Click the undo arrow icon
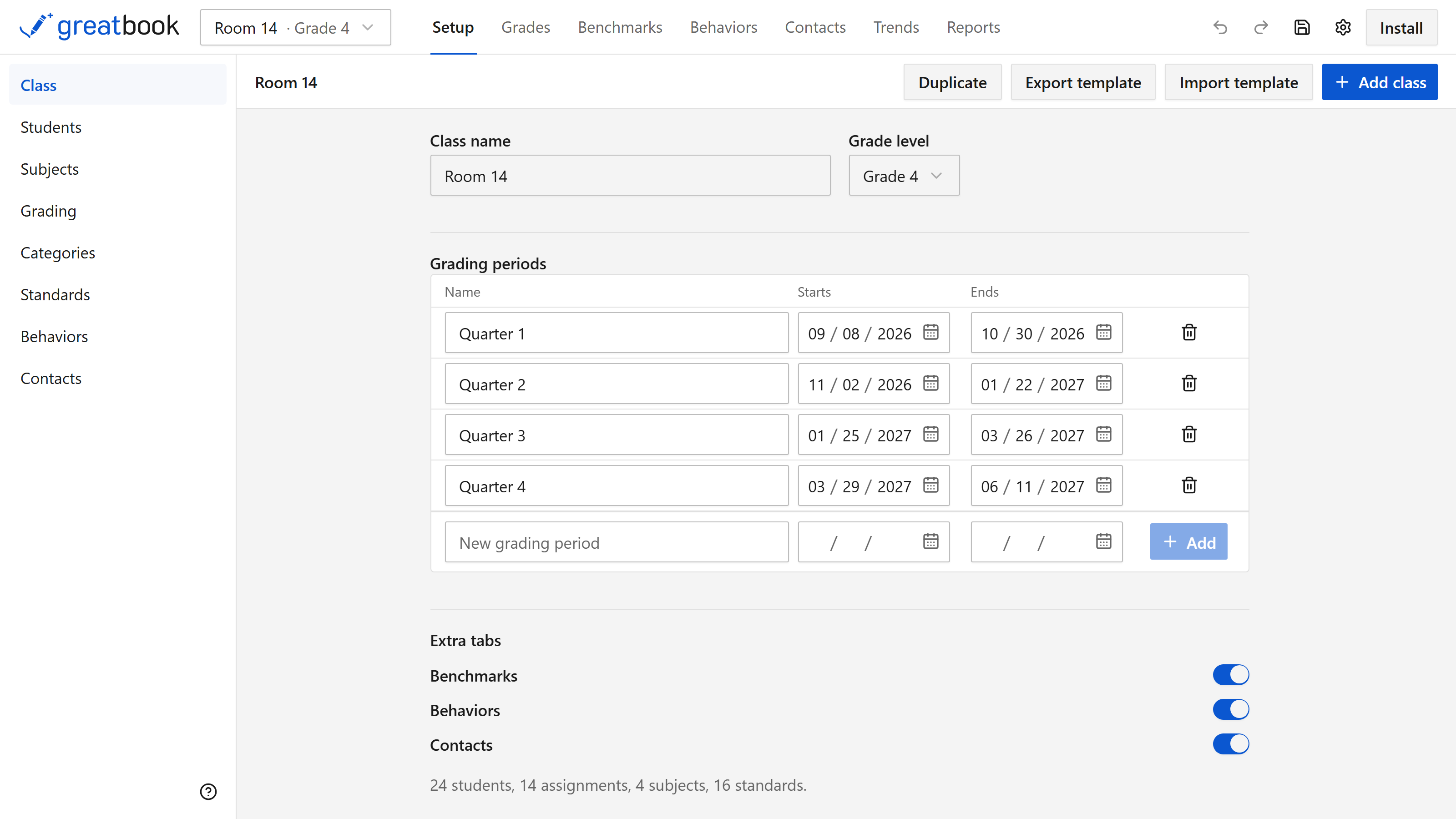The height and width of the screenshot is (819, 1456). click(x=1220, y=28)
